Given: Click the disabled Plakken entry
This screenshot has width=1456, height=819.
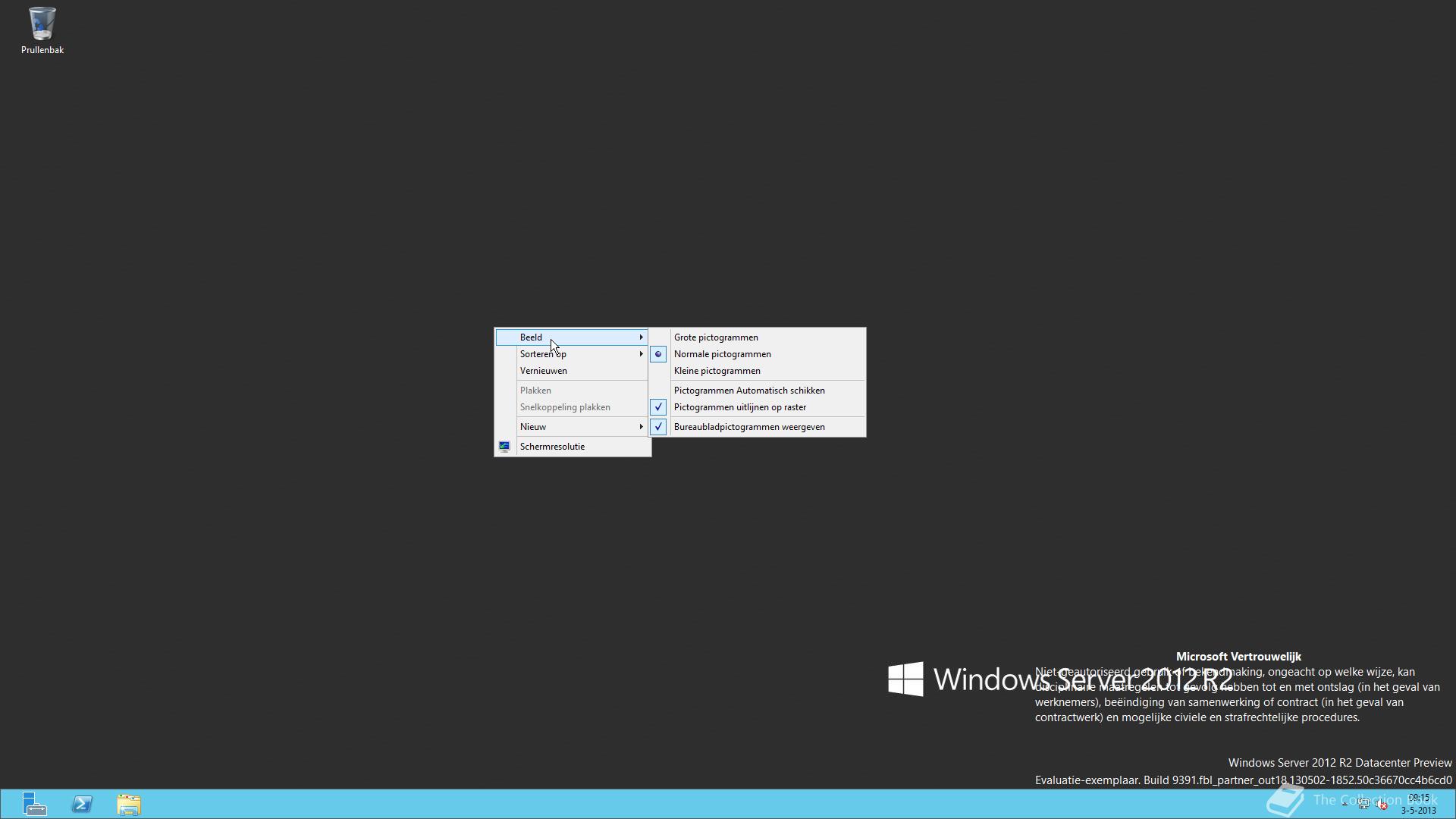Looking at the screenshot, I should click(x=573, y=391).
